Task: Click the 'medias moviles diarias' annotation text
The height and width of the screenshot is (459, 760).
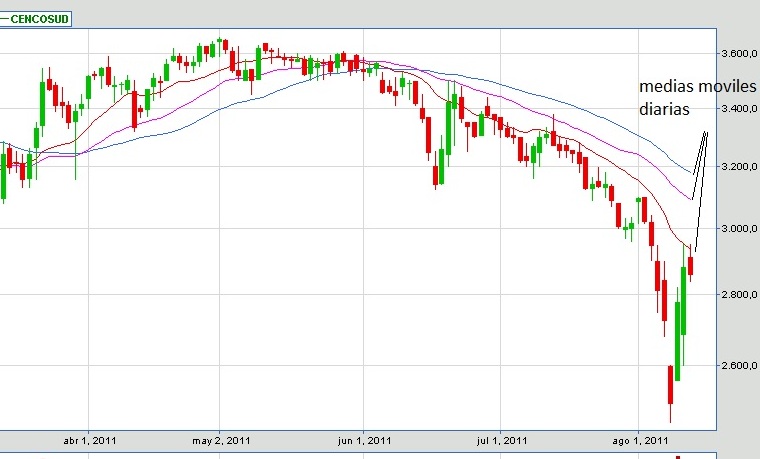Action: [697, 98]
